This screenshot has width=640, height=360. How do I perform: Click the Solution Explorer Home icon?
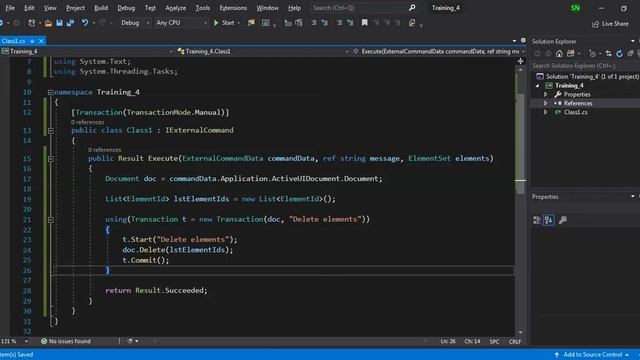click(x=559, y=53)
